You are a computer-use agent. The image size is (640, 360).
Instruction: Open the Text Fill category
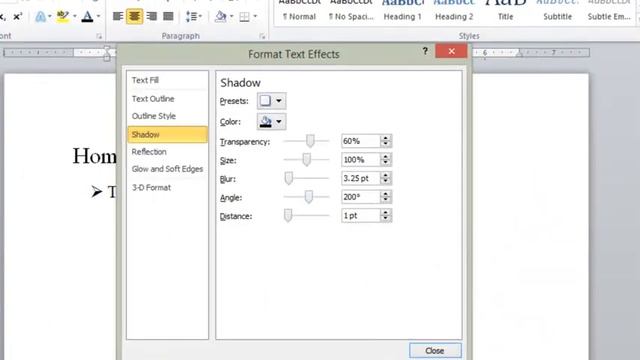[x=167, y=80]
